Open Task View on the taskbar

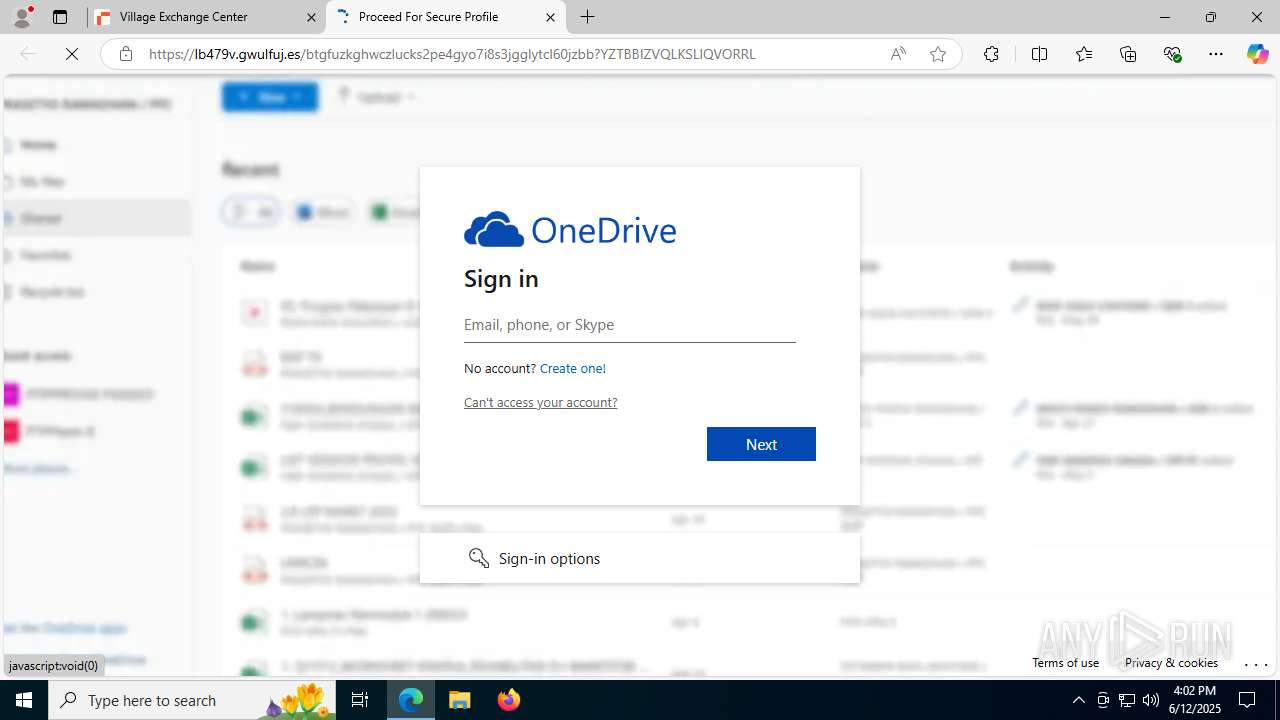(361, 700)
